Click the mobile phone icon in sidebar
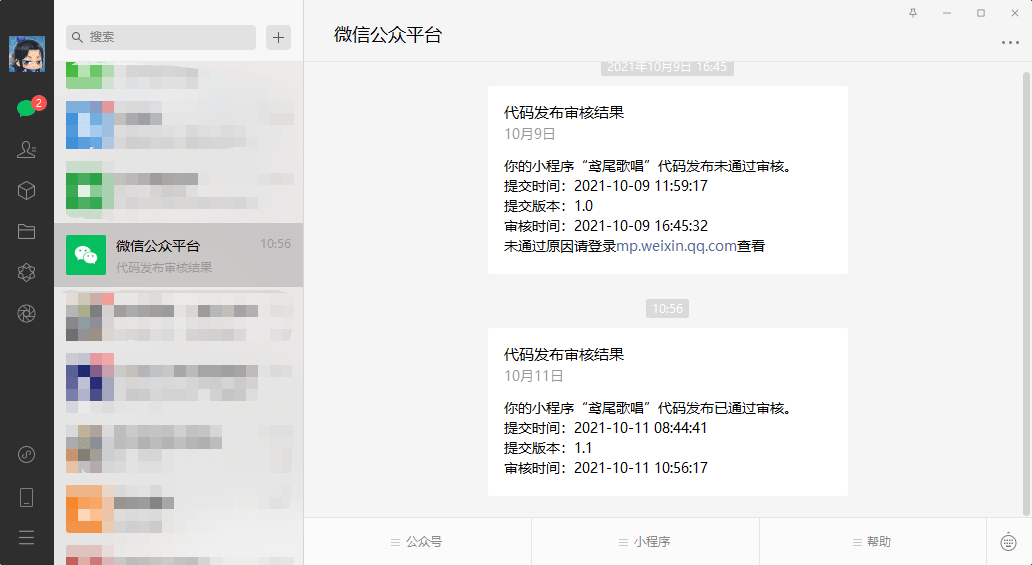1032x565 pixels. click(26, 497)
